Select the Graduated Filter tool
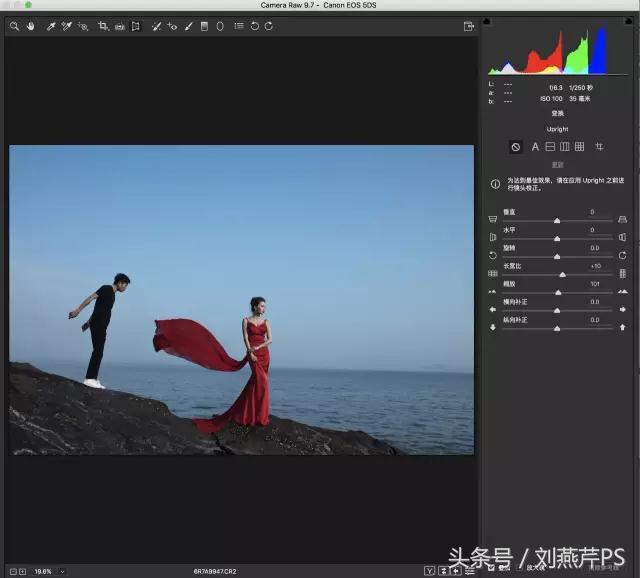Screen dimensions: 640x578 tap(204, 27)
